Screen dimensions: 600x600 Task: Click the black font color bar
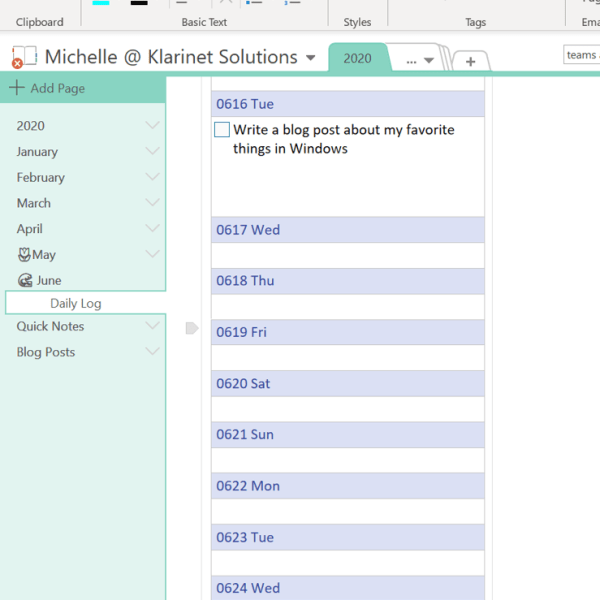tap(139, 2)
